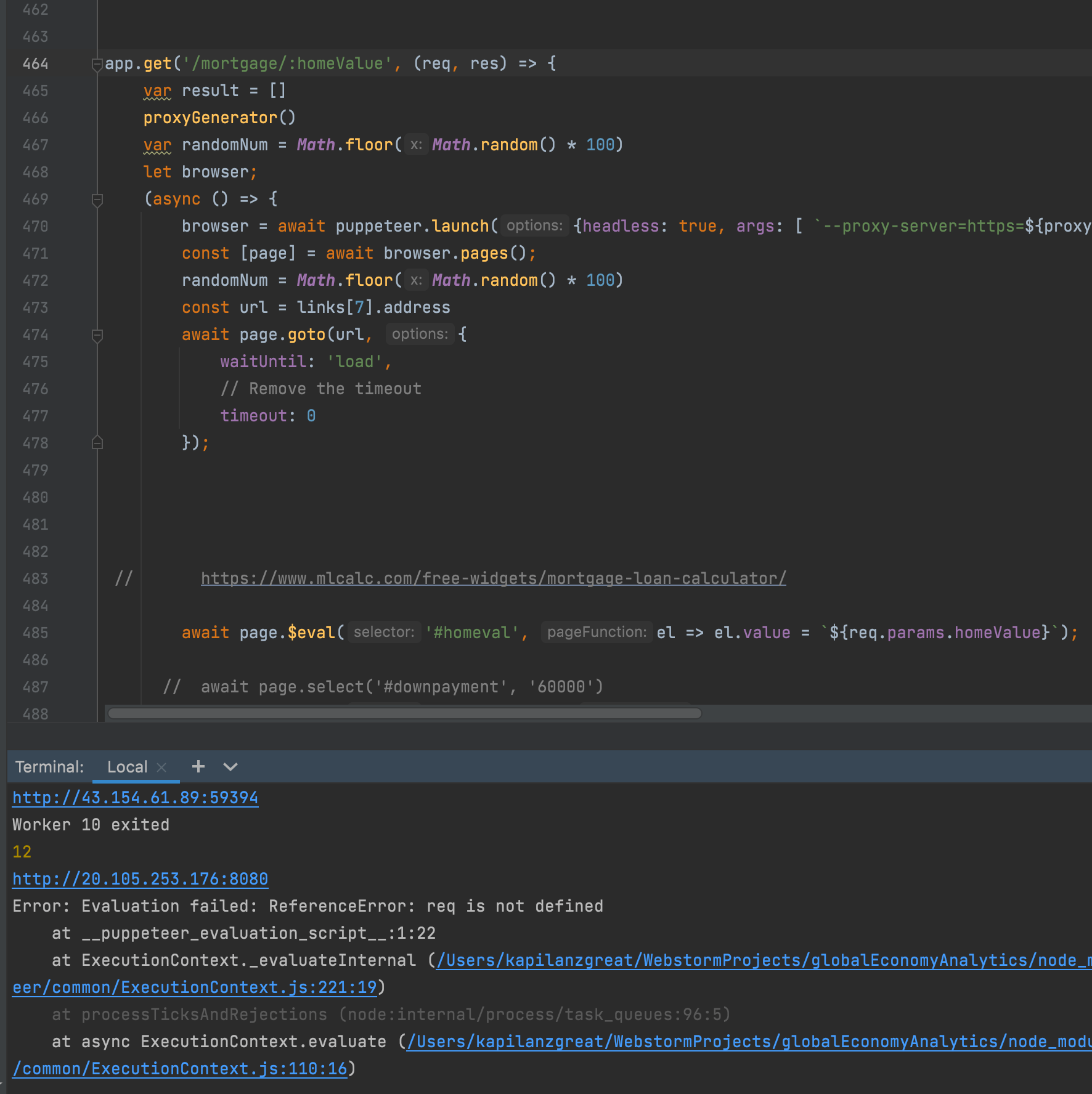Switch to the Local terminal tab
1092x1094 pixels.
(x=128, y=767)
